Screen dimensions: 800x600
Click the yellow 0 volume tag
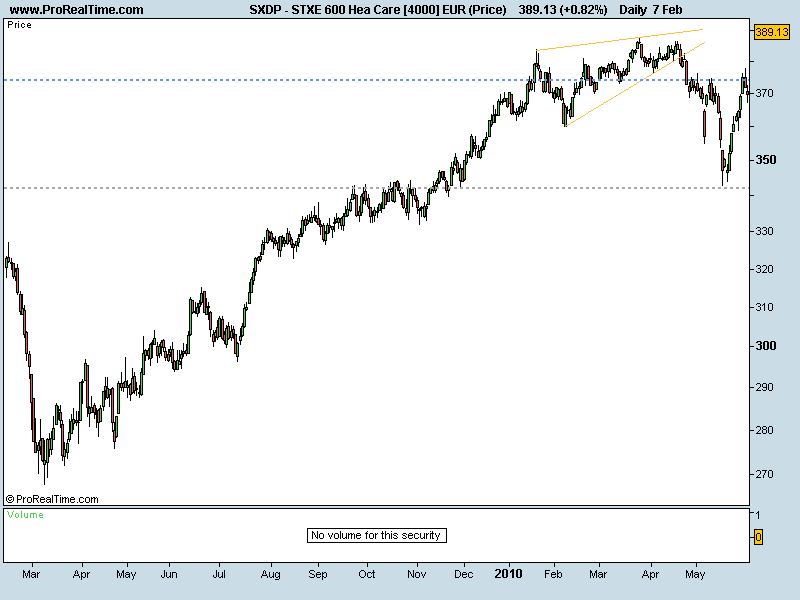tap(758, 537)
